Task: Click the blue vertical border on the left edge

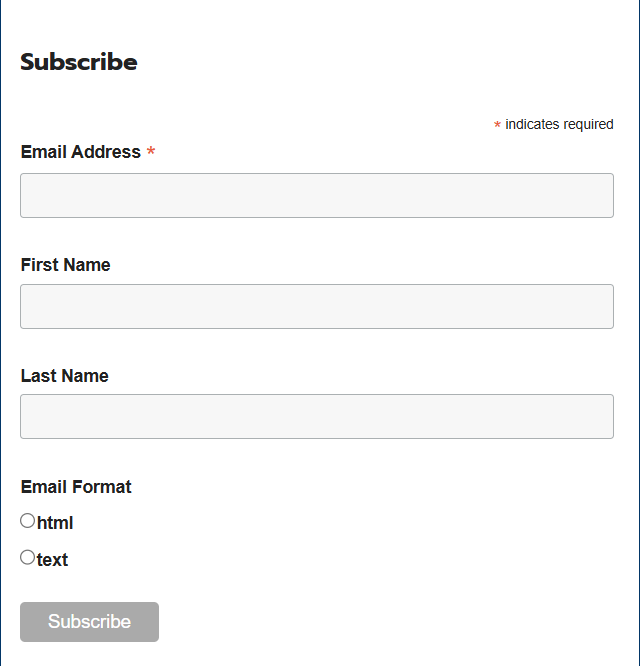Action: pos(1,333)
